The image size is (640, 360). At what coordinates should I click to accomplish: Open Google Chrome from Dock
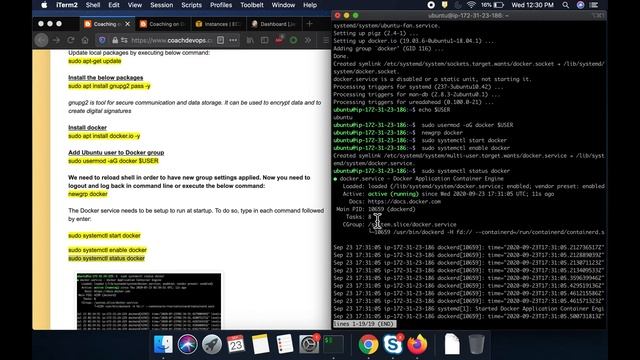click(368, 344)
